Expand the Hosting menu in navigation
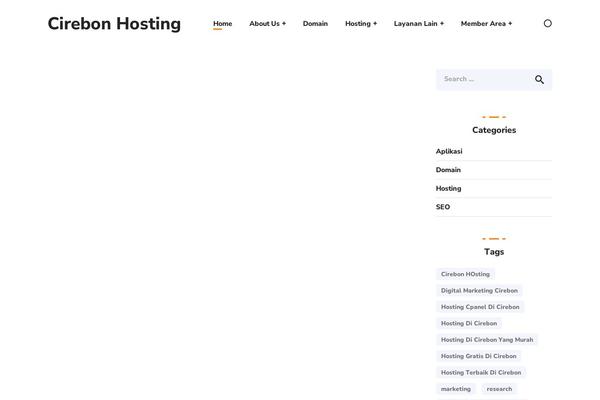The width and height of the screenshot is (600, 400). click(x=361, y=24)
